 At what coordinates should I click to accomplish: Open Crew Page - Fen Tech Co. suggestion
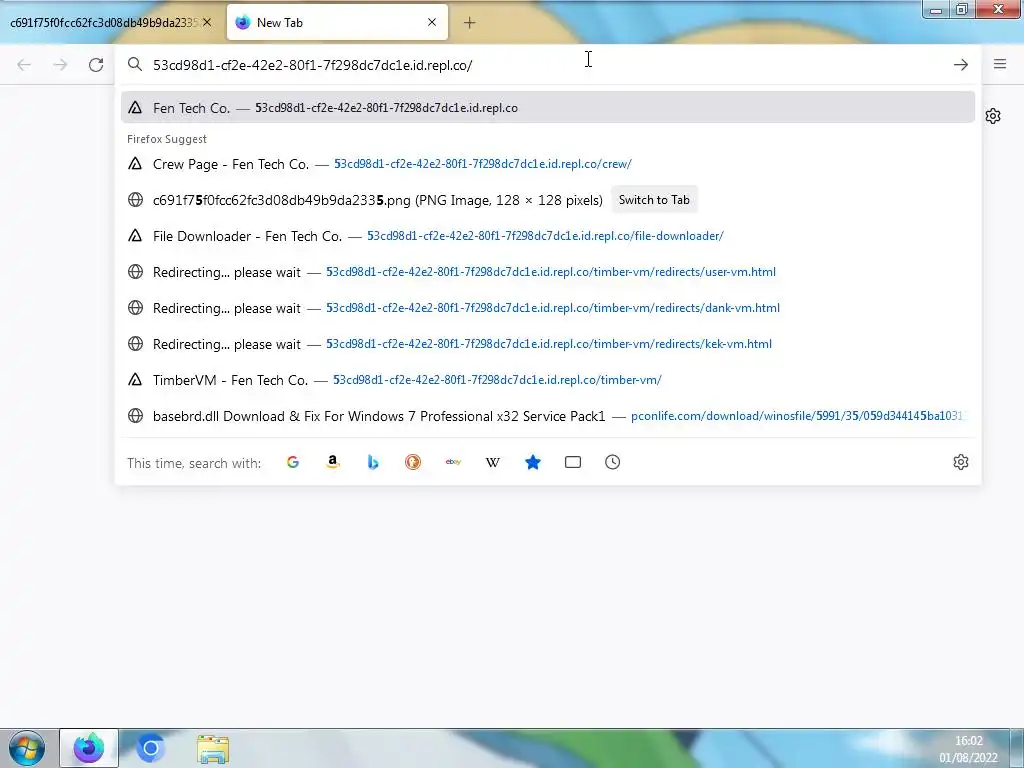coord(548,164)
